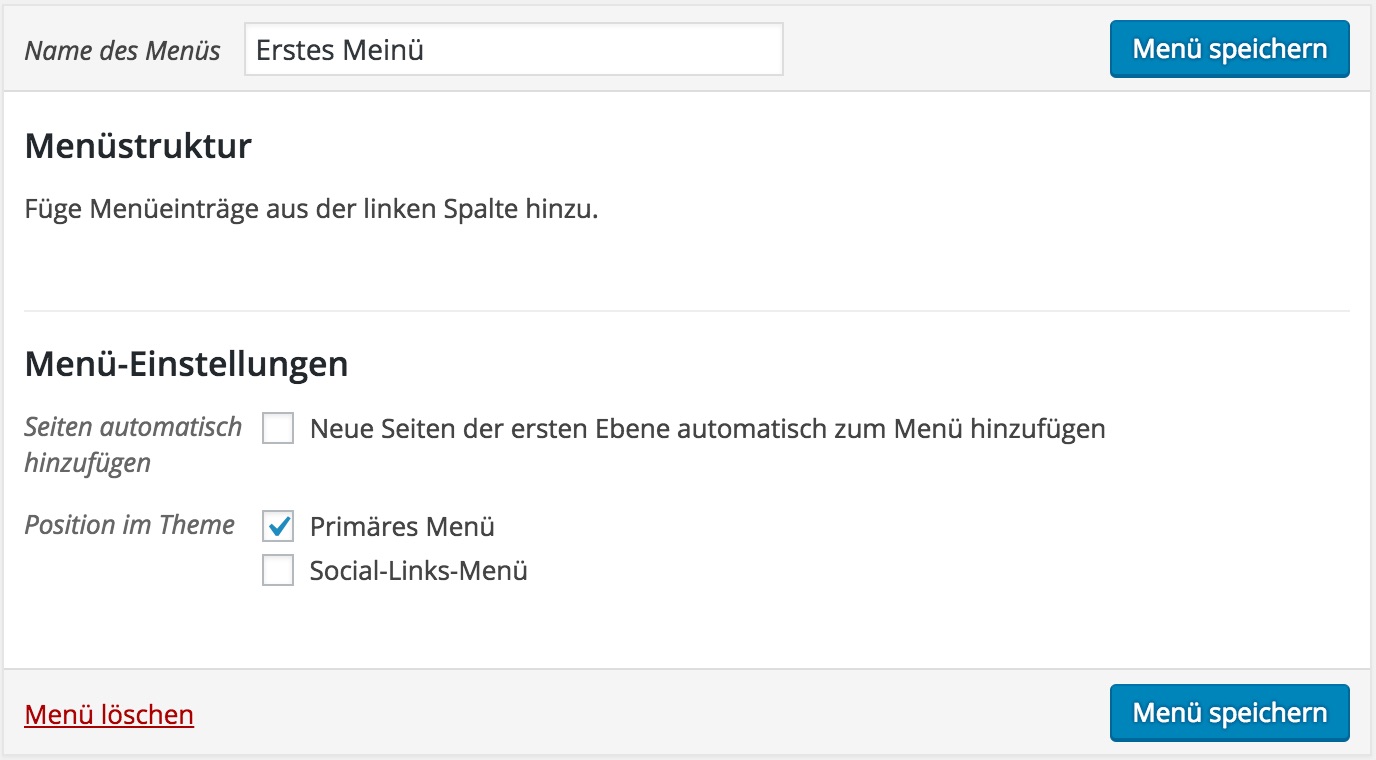
Task: Click the 'Neue Seiten der ersten Ebene' label
Action: click(707, 430)
